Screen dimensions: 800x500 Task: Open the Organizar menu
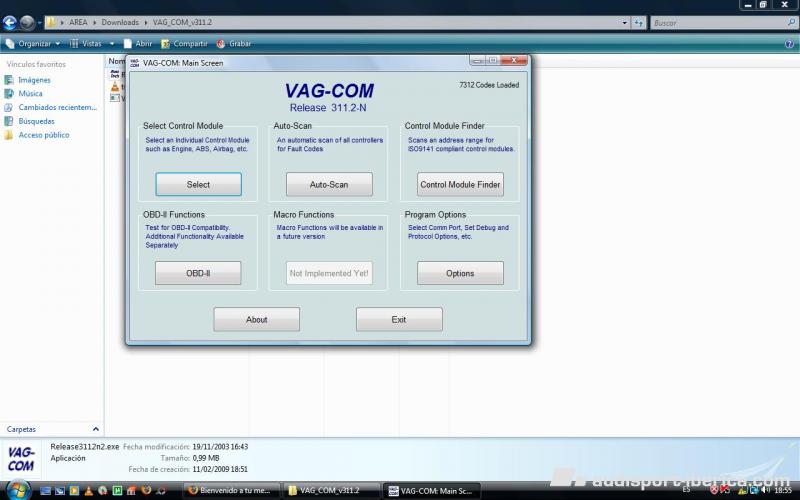click(x=33, y=44)
